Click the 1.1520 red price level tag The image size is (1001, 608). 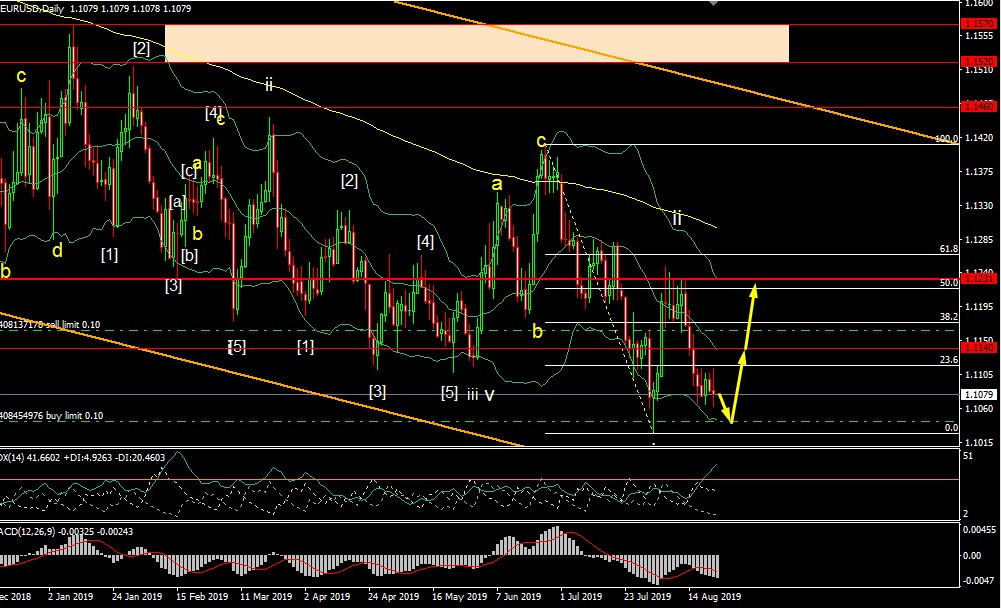click(977, 60)
